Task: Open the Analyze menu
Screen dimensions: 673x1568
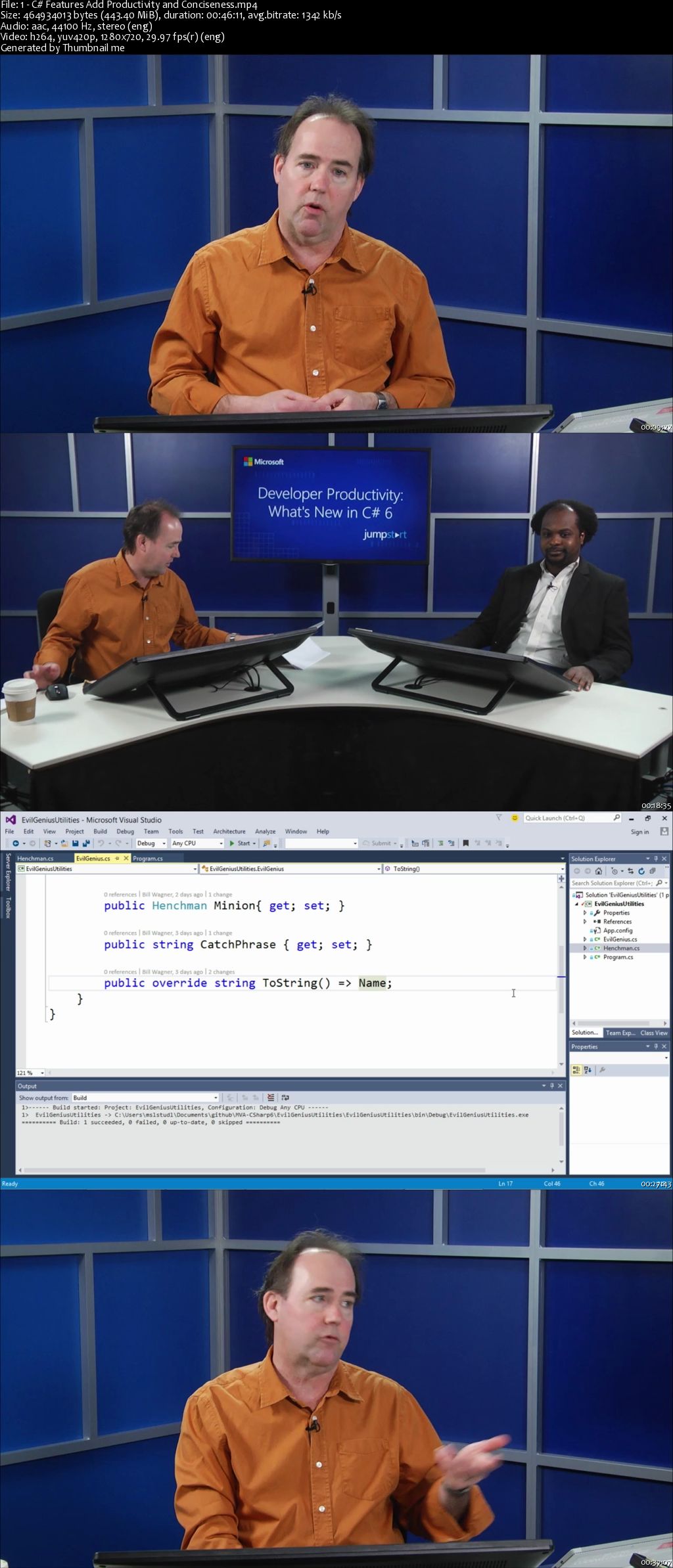Action: coord(265,831)
